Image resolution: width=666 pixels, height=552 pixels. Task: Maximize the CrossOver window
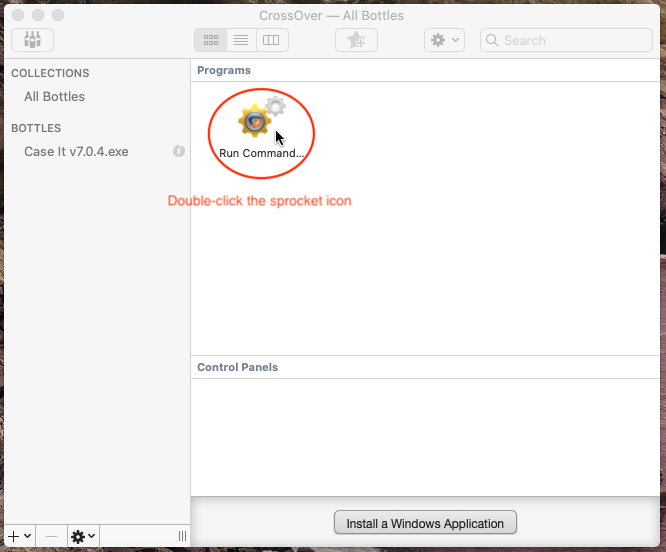[58, 15]
